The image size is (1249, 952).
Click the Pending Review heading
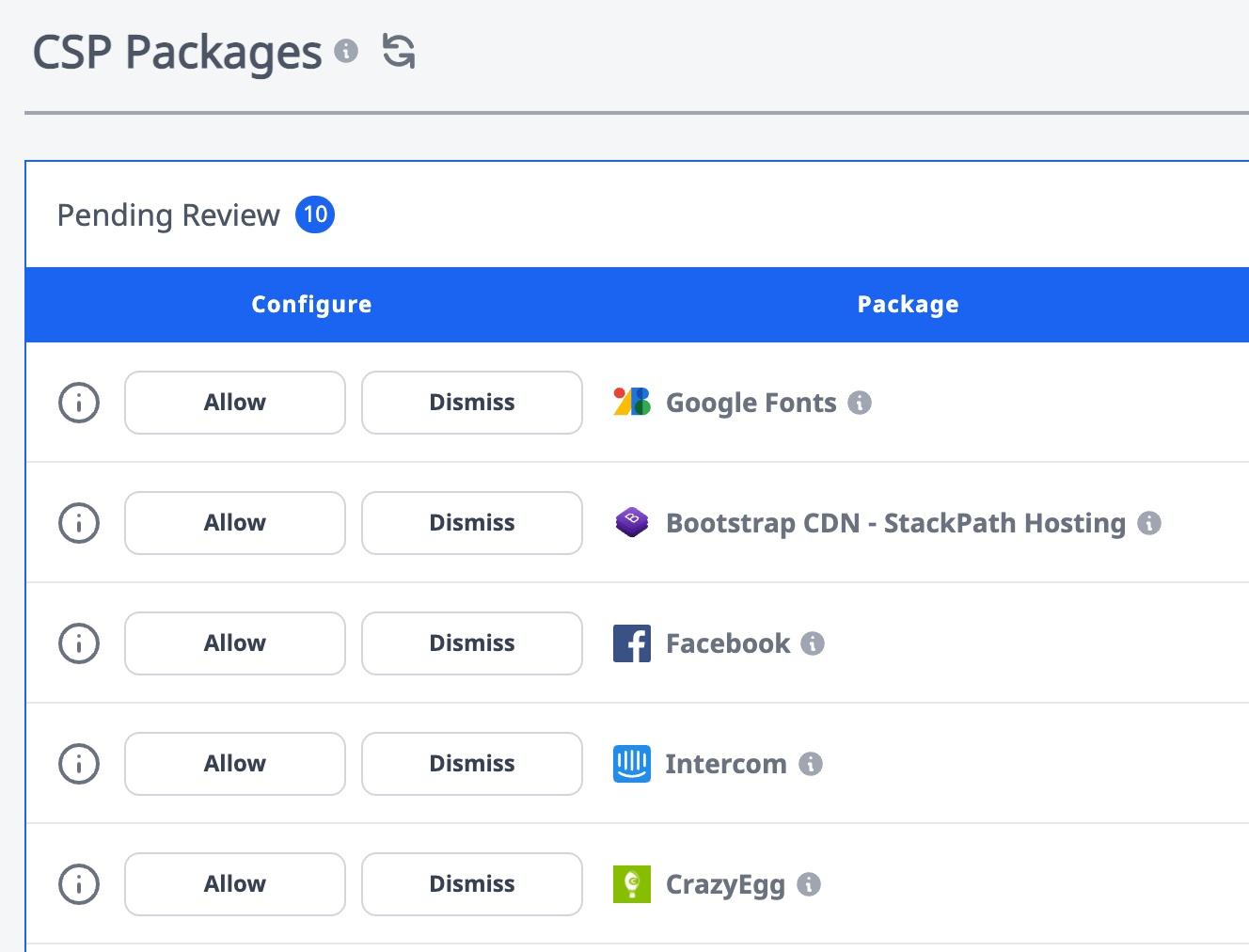pyautogui.click(x=168, y=215)
